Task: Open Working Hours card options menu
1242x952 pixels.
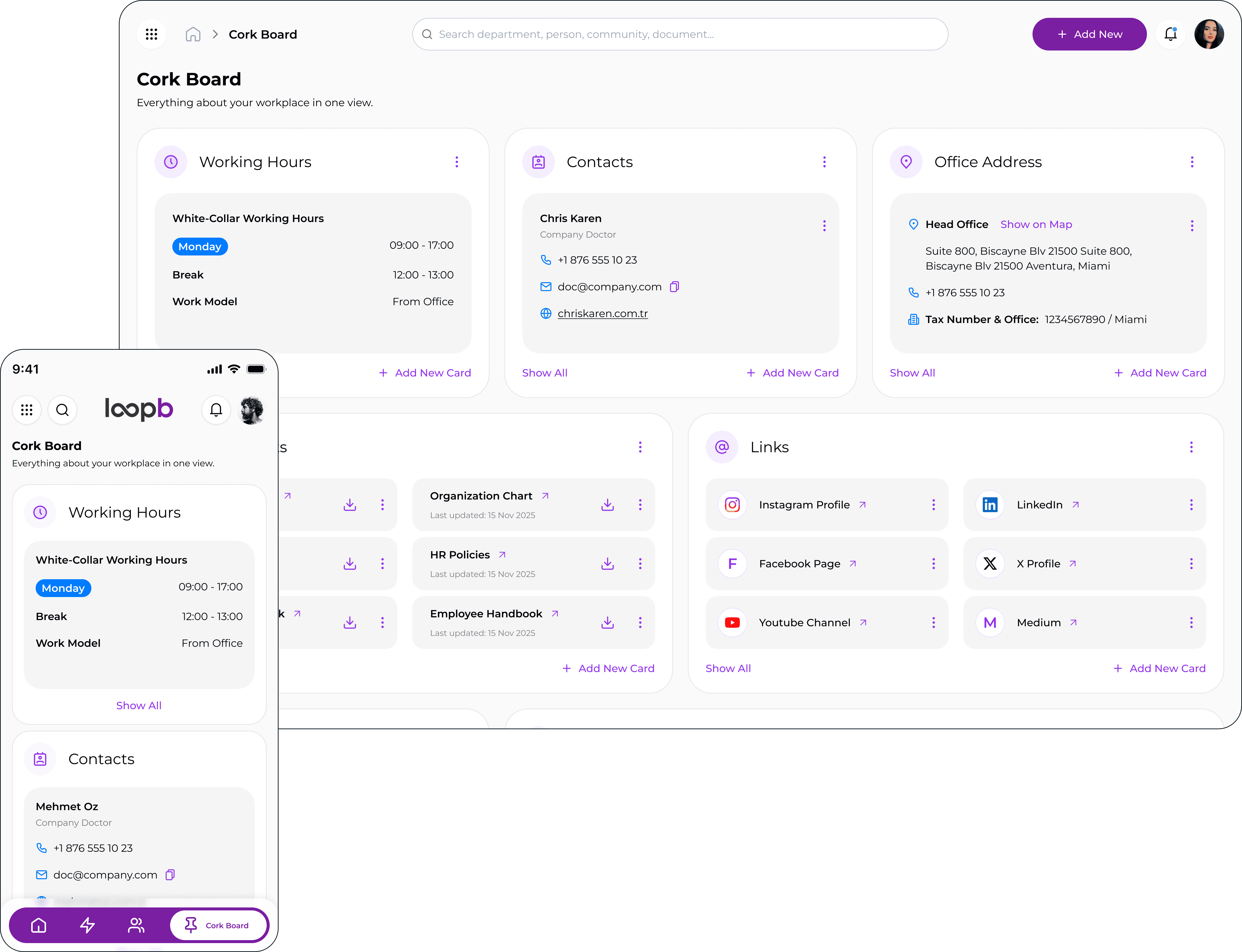Action: [x=456, y=162]
